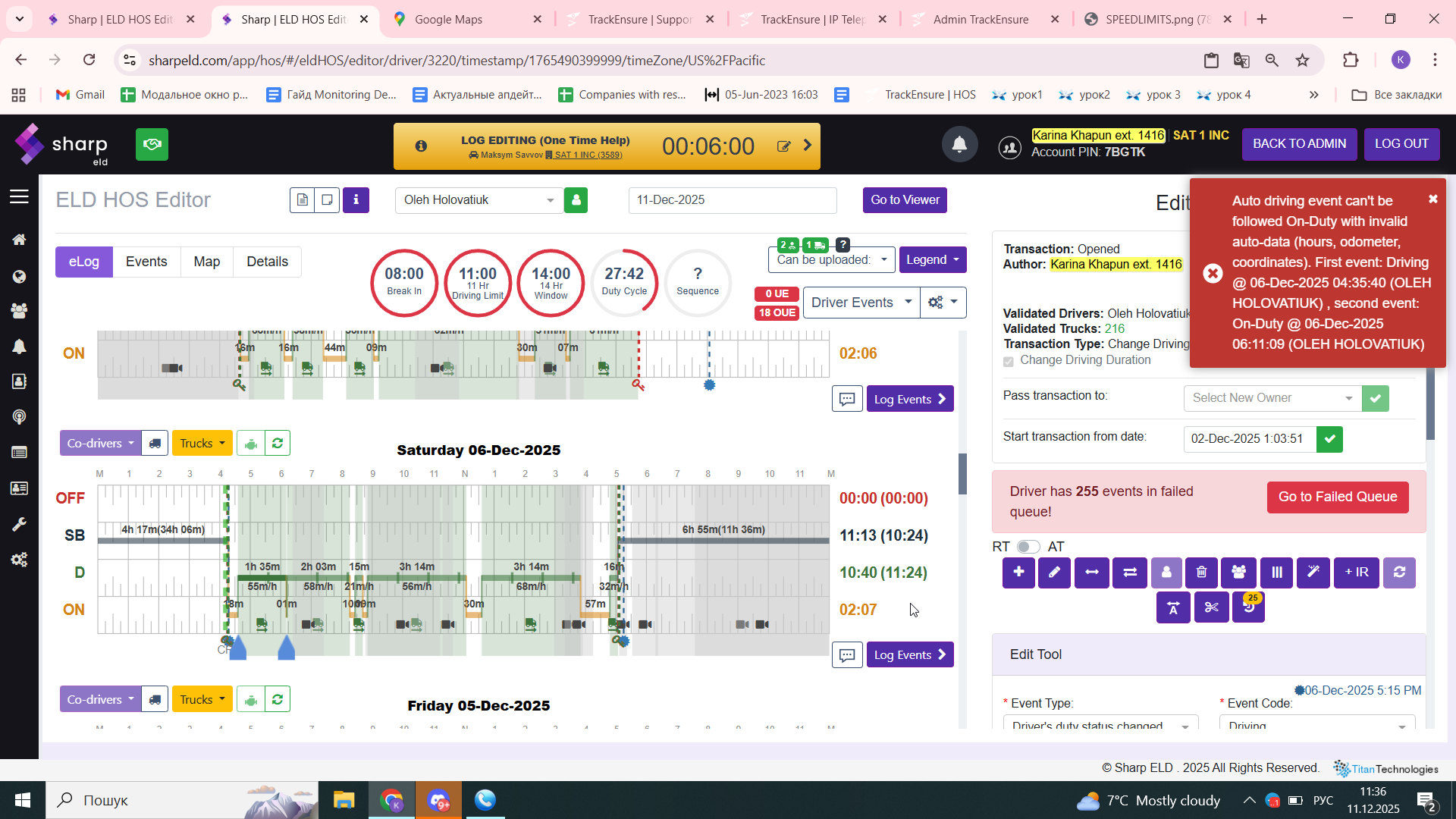Select the pencil edit tool
Screen dimensions: 1456x819
click(x=1054, y=573)
